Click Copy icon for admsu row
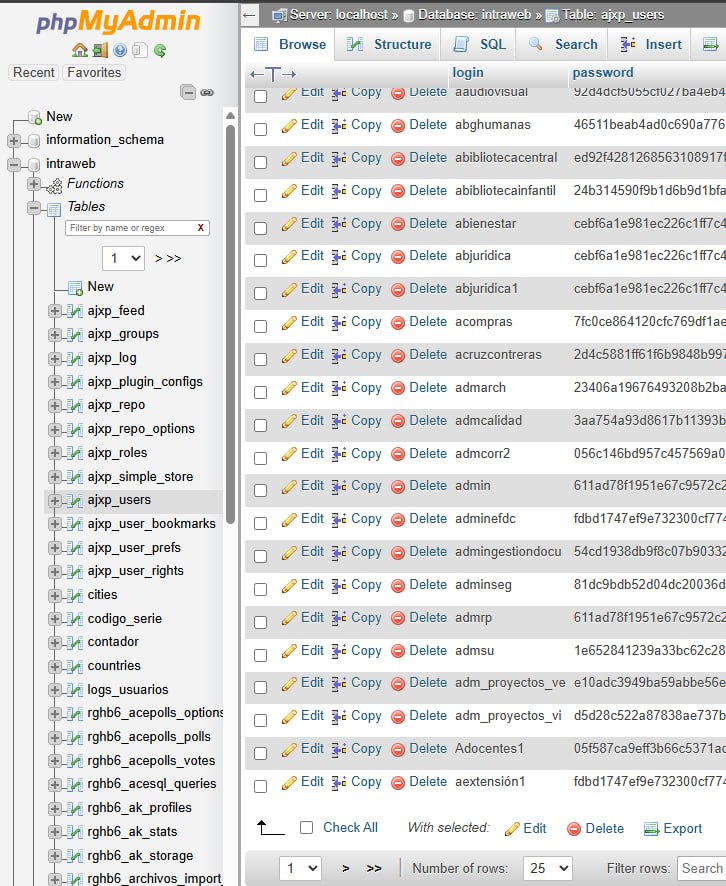This screenshot has width=726, height=886. tap(339, 652)
